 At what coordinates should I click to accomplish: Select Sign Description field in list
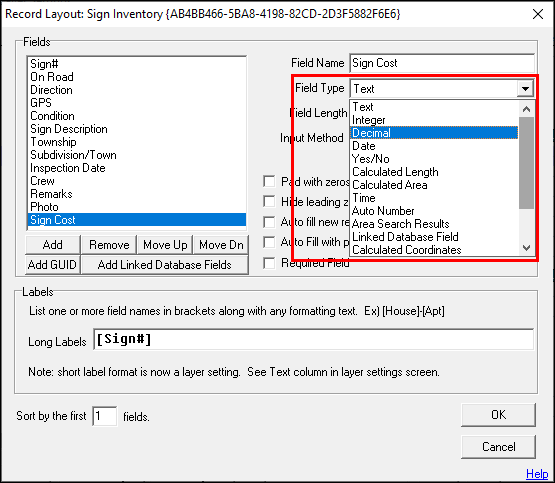tap(136, 129)
